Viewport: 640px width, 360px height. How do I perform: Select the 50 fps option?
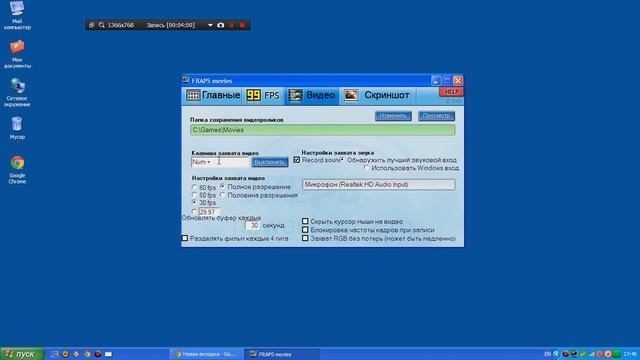click(x=194, y=195)
